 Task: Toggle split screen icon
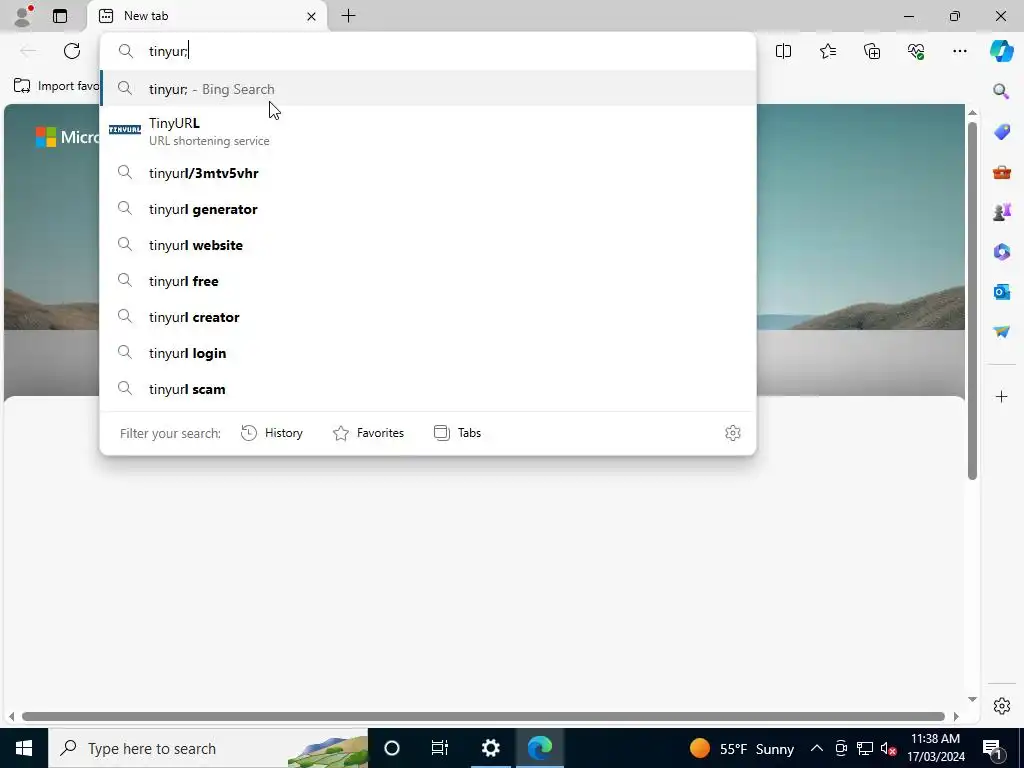[x=783, y=51]
